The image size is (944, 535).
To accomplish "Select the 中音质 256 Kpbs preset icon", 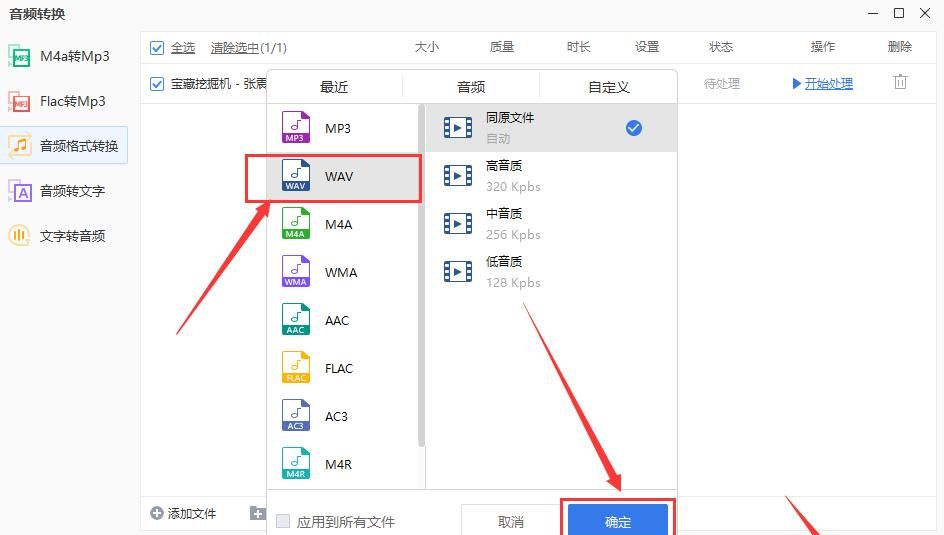I will 458,224.
